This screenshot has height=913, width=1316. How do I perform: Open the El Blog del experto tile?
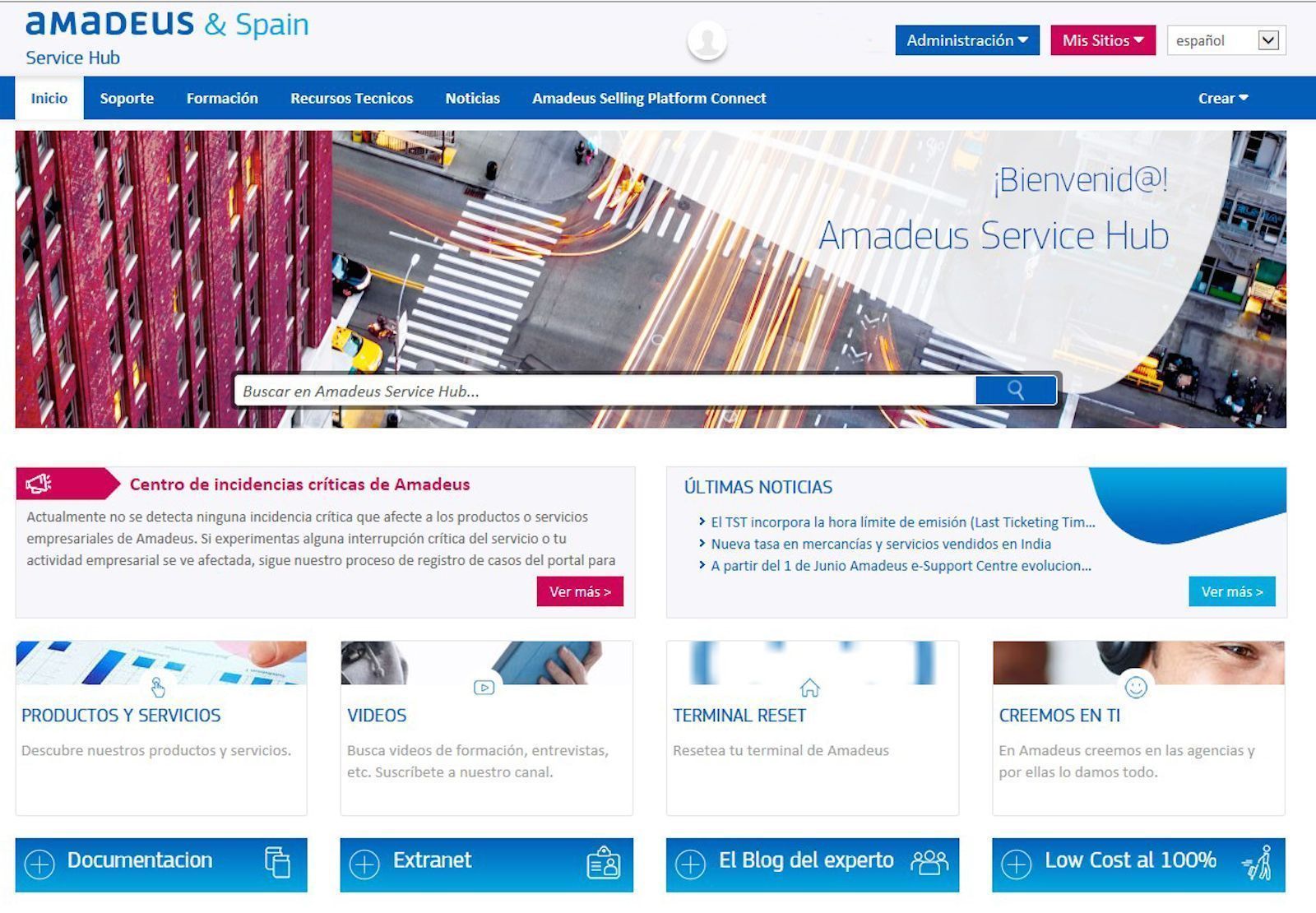(813, 864)
